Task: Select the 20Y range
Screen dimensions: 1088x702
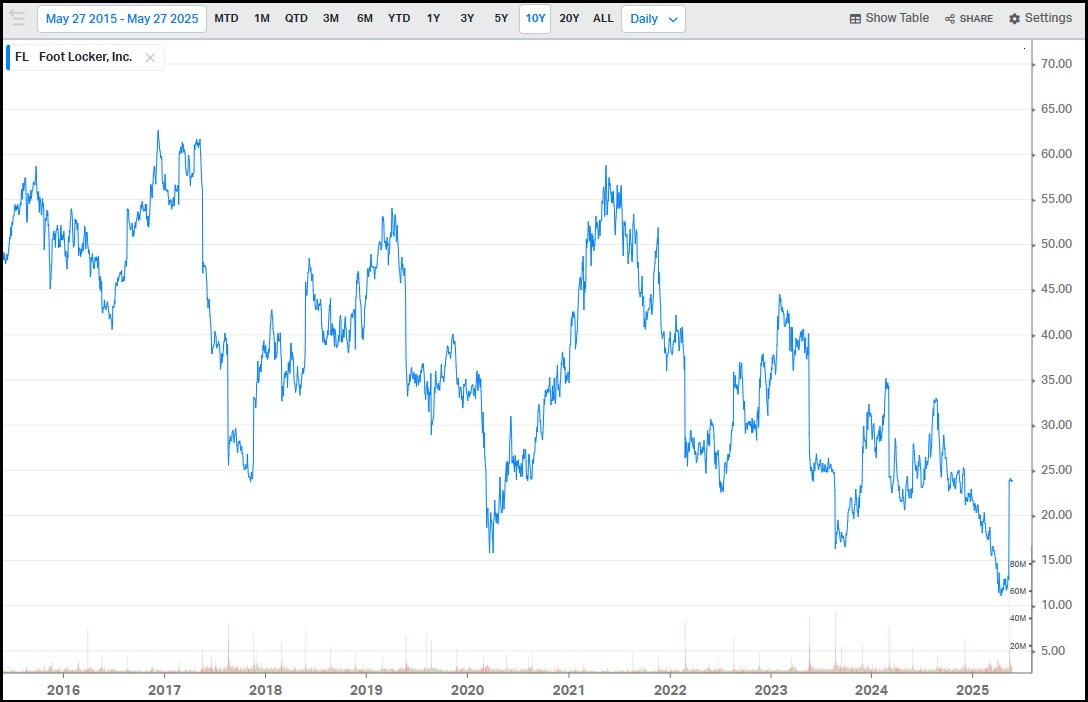Action: 569,18
